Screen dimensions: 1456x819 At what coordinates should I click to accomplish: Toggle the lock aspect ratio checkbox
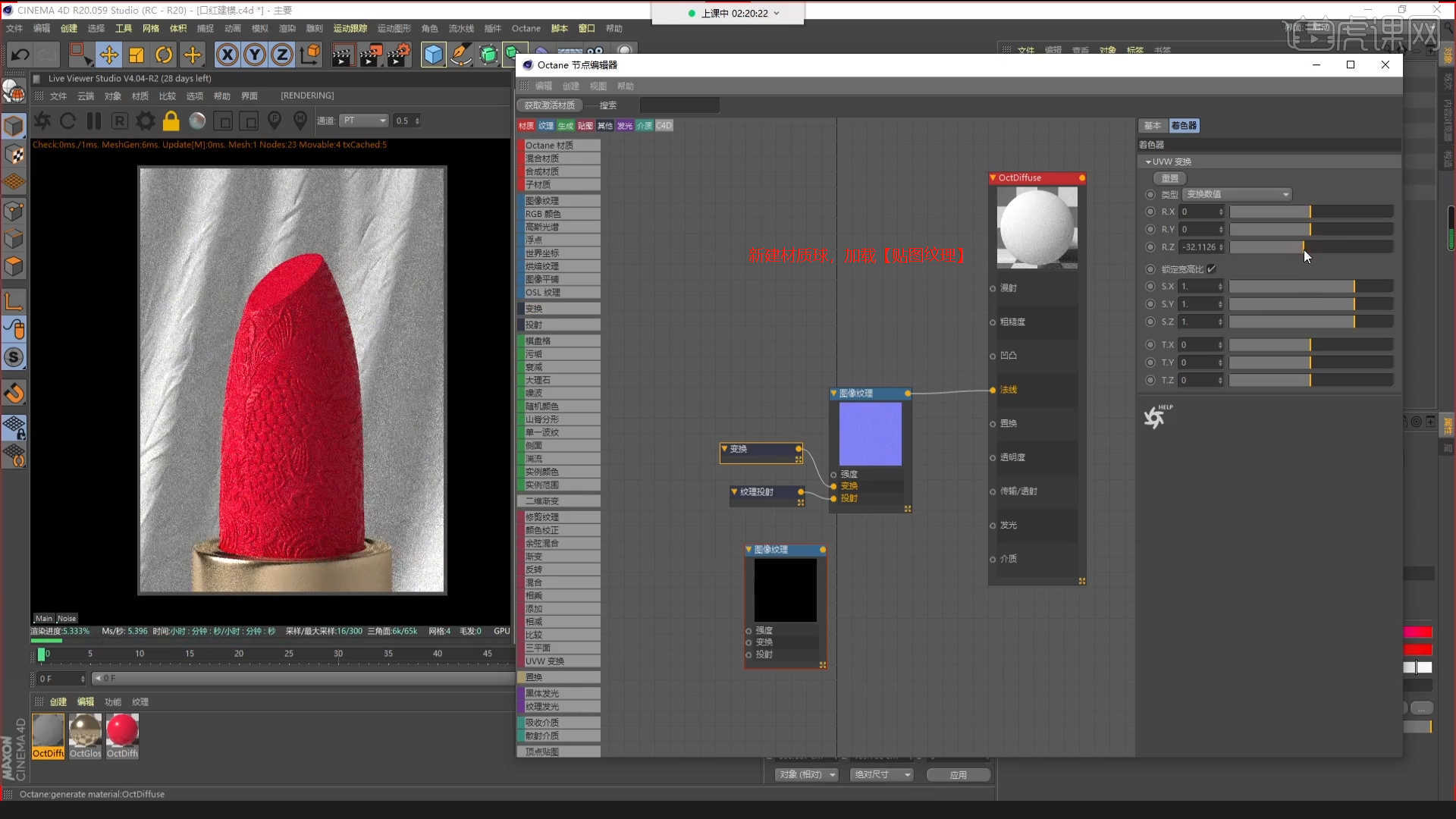tap(1211, 269)
